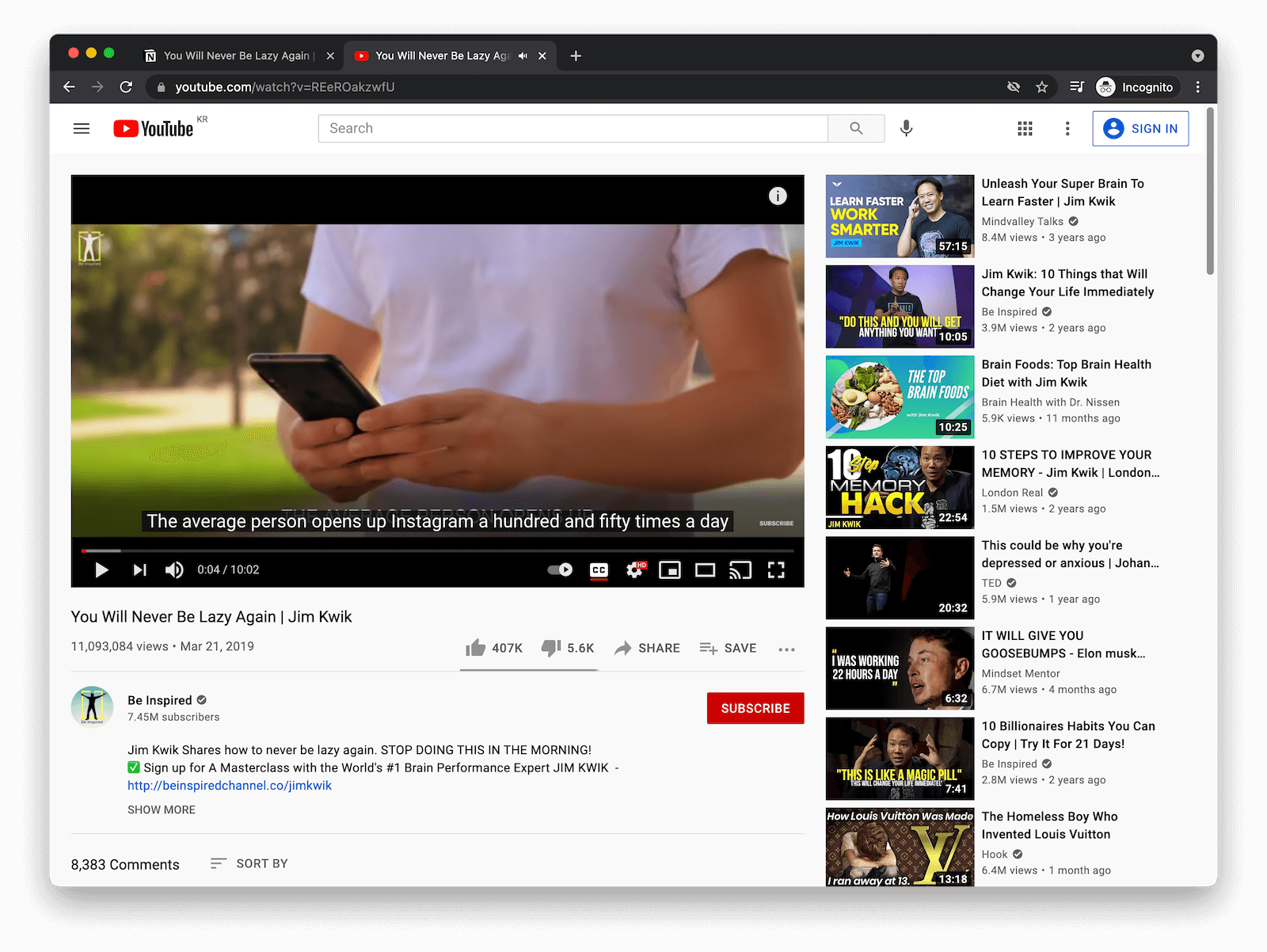The image size is (1267, 952).
Task: Open the beinspiredchannel.co/jimkwik link
Action: [x=230, y=786]
